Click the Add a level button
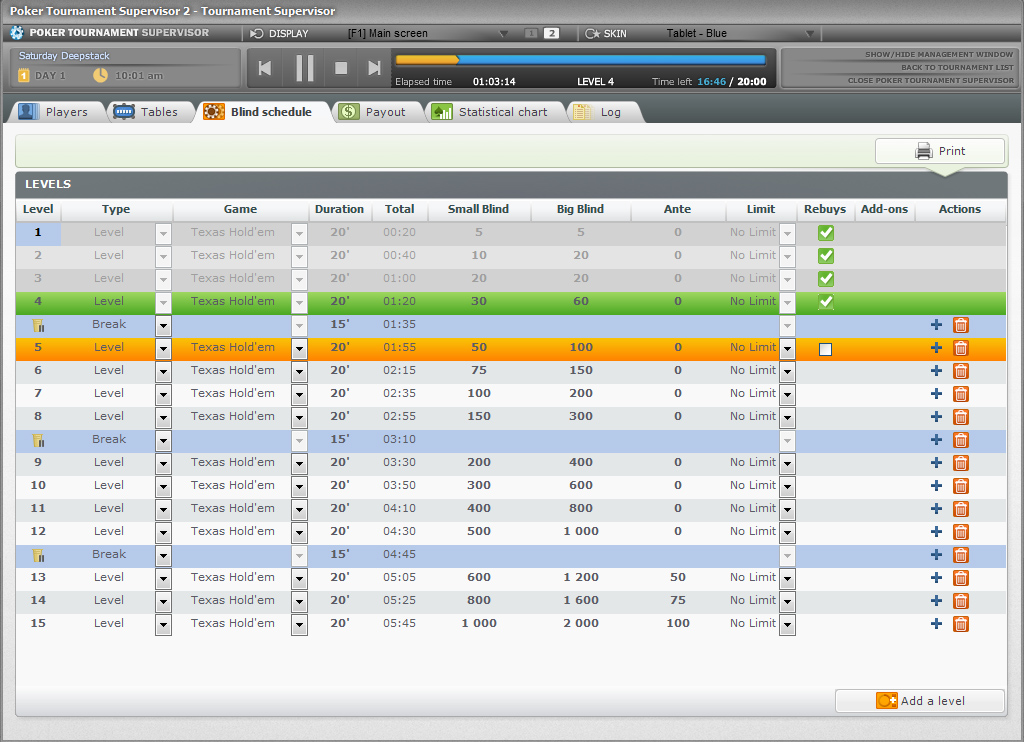Screen dimensions: 1024x742 point(920,701)
